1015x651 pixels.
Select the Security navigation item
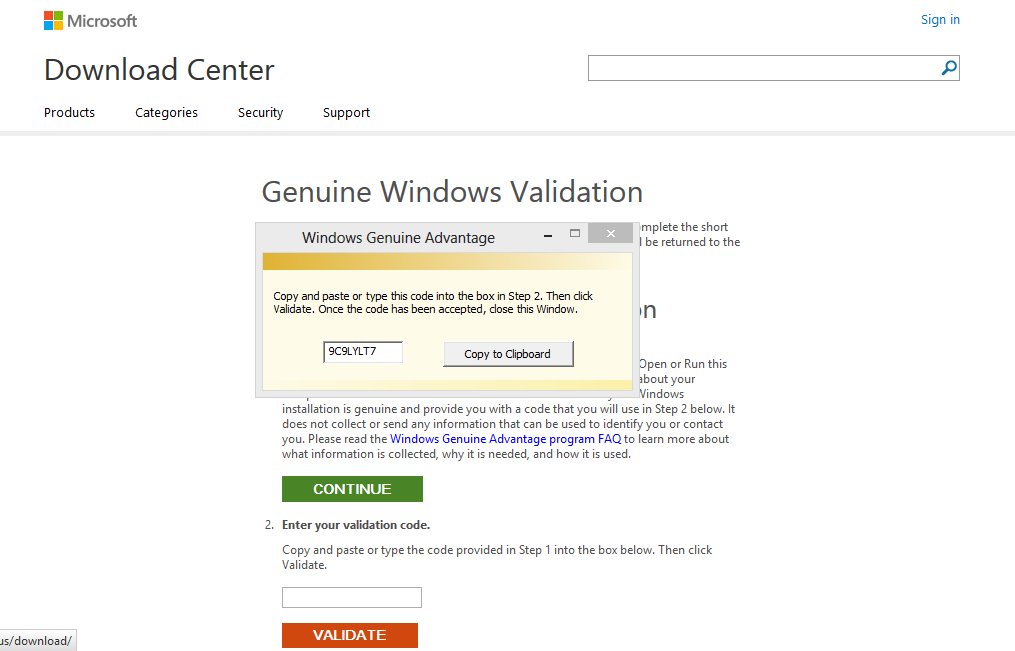pos(260,112)
